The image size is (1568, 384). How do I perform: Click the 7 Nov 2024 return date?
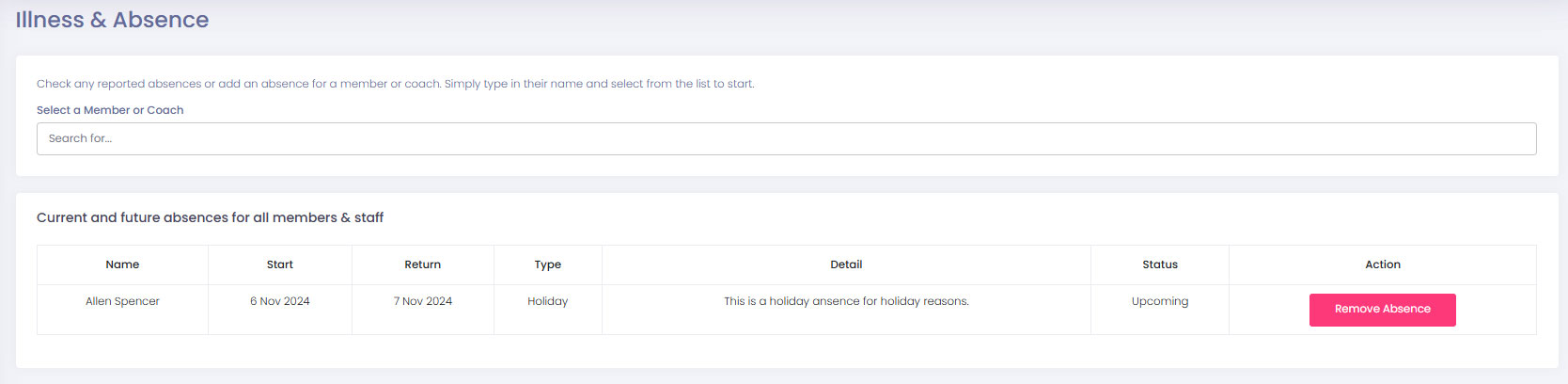pyautogui.click(x=422, y=301)
